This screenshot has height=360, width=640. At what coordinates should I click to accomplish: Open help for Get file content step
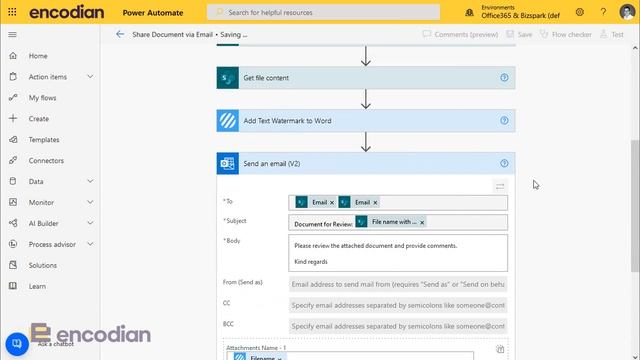(504, 78)
